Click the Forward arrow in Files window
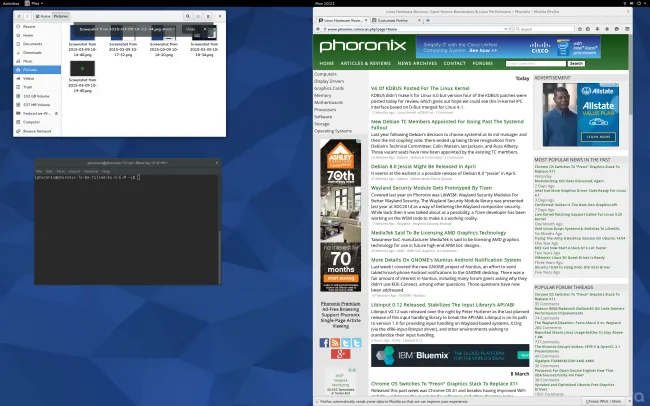This screenshot has height=406, width=650. pyautogui.click(x=27, y=16)
